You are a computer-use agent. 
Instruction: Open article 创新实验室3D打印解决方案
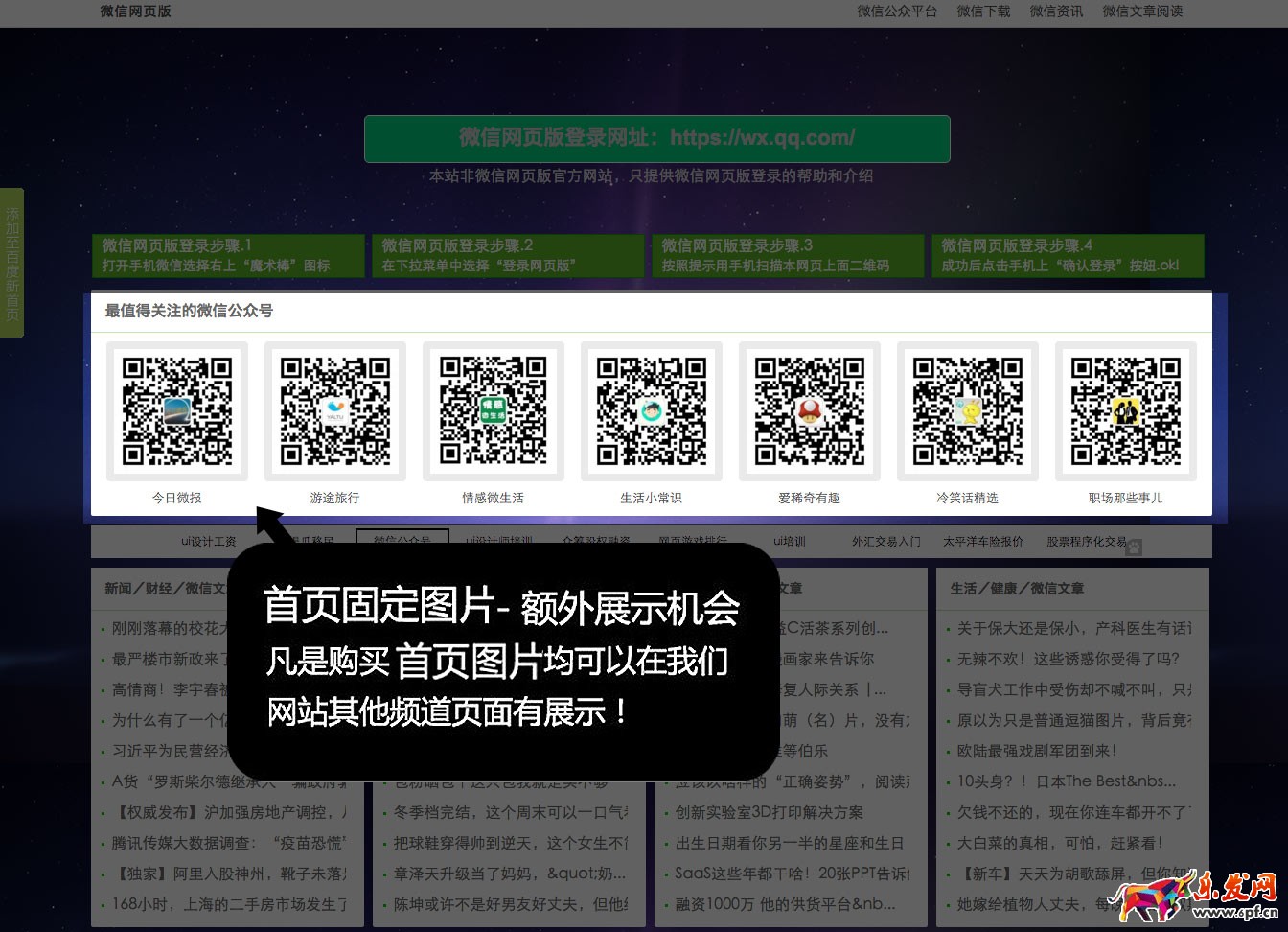(769, 812)
